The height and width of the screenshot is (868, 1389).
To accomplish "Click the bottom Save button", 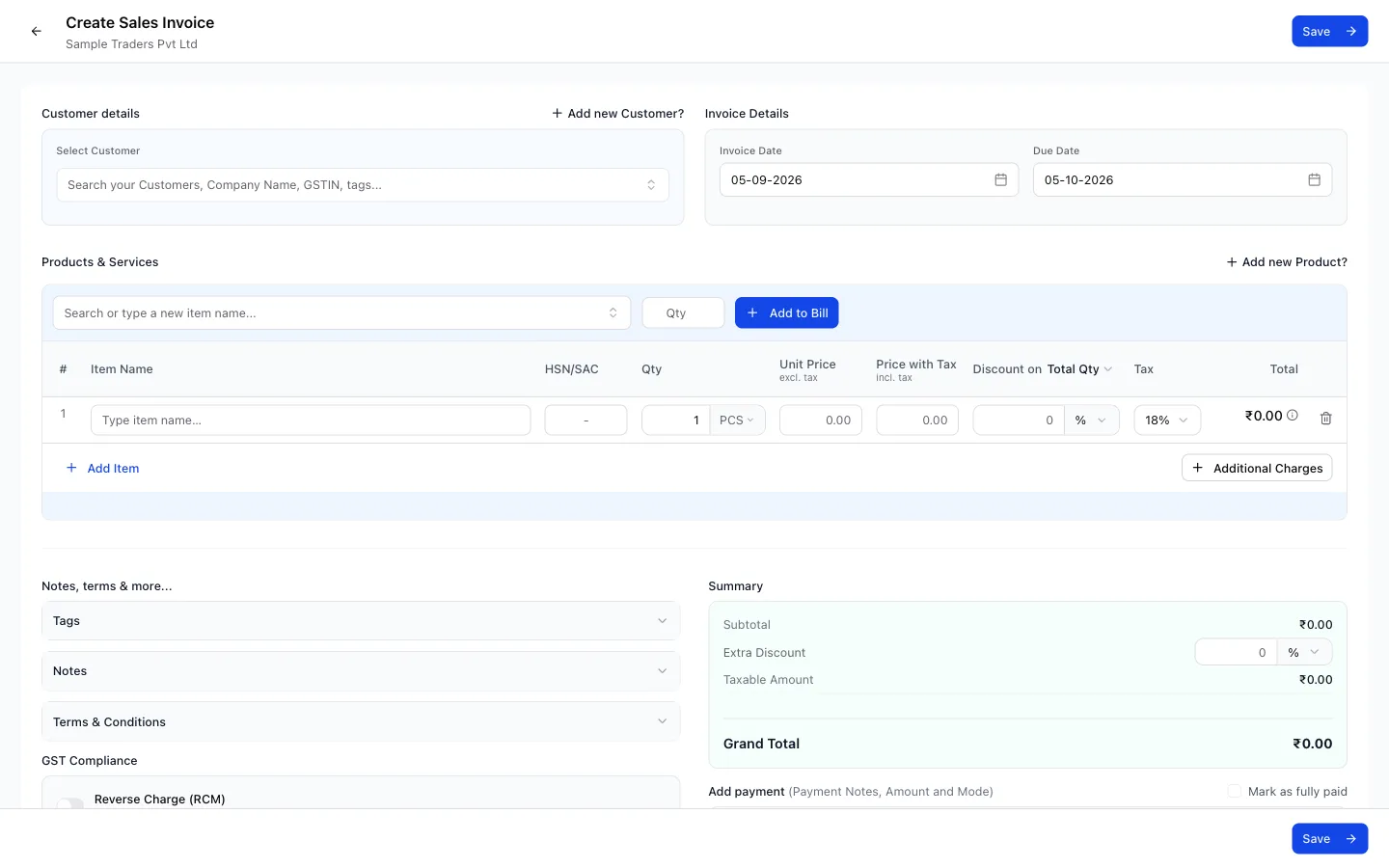I will click(1329, 839).
